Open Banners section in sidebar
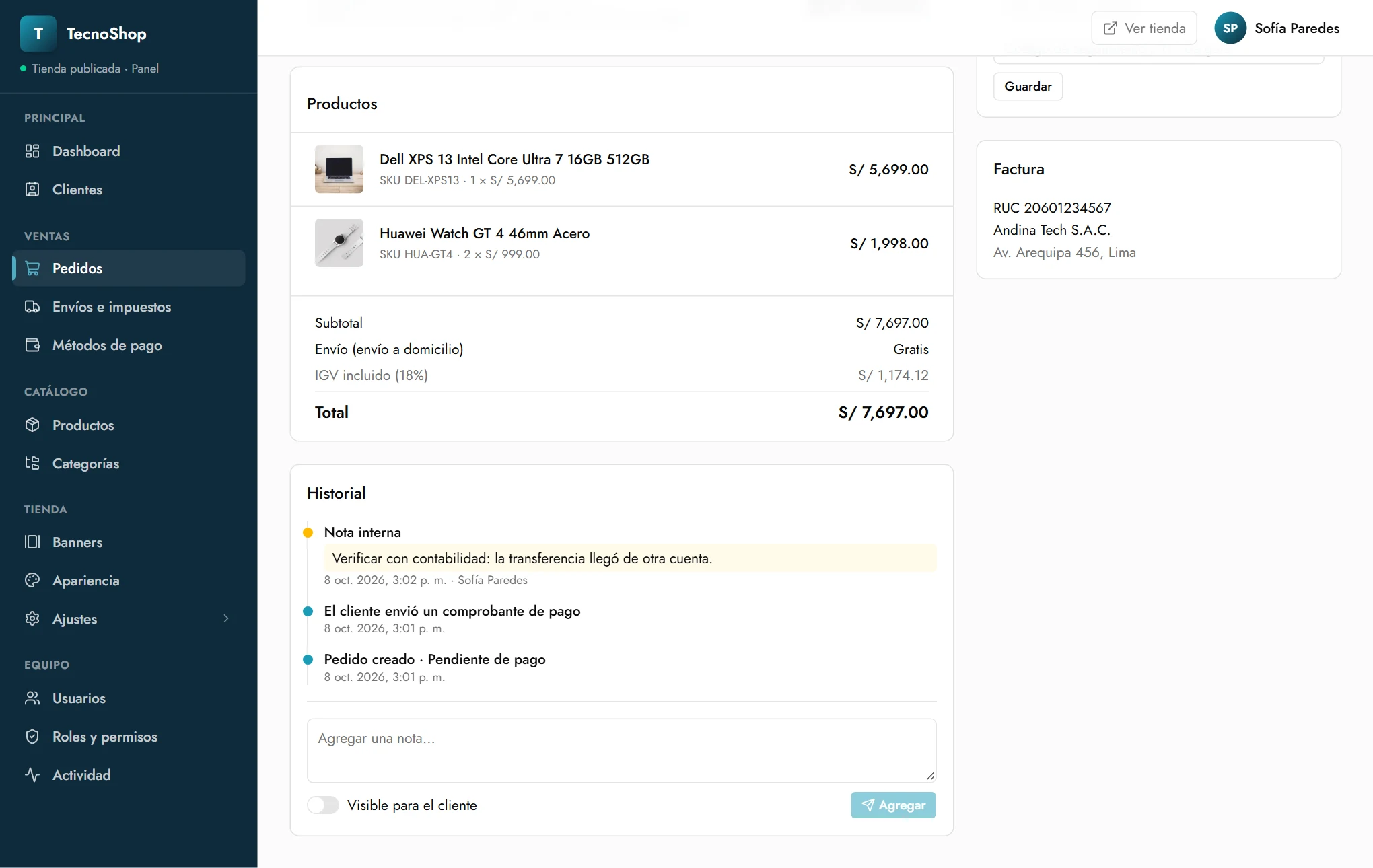The image size is (1373, 868). tap(129, 542)
